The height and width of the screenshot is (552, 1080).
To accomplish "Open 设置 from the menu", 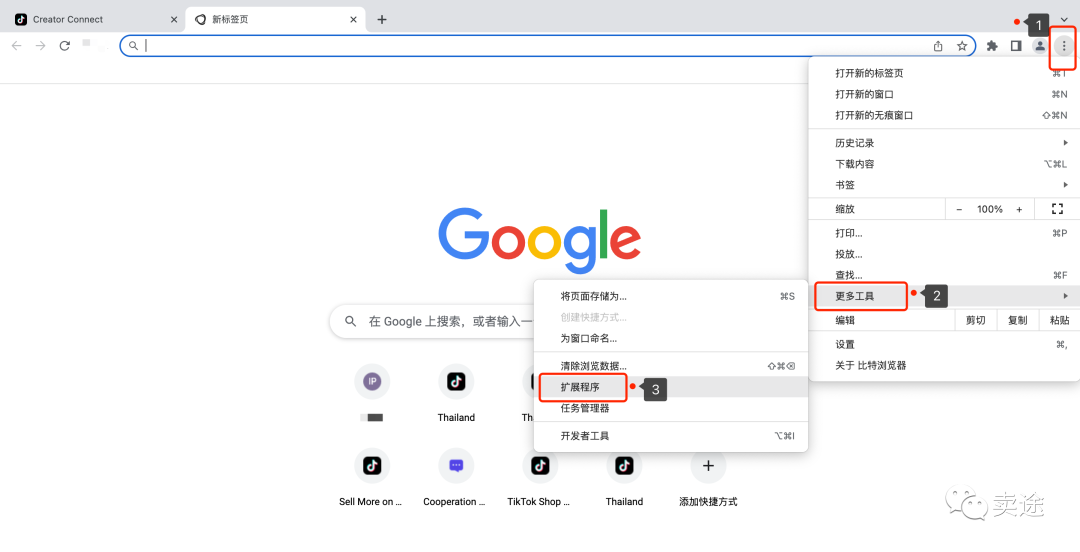I will click(944, 345).
